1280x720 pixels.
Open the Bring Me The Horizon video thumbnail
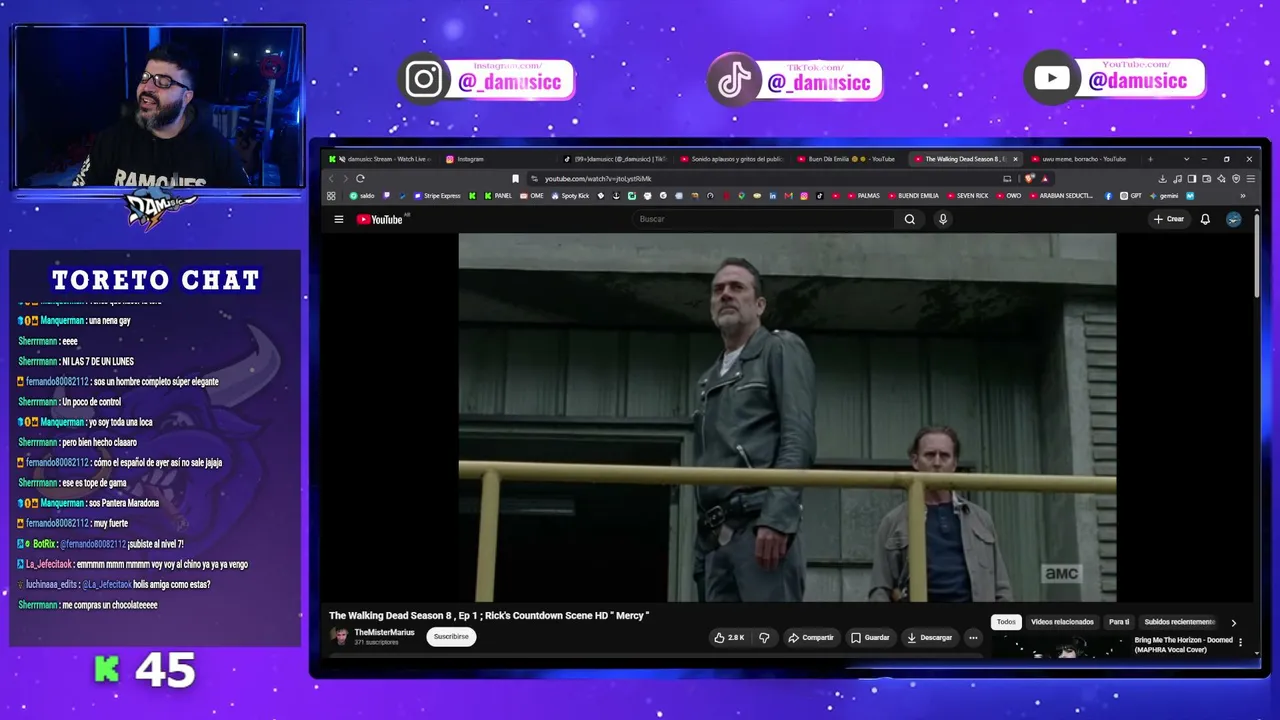[x=1060, y=647]
